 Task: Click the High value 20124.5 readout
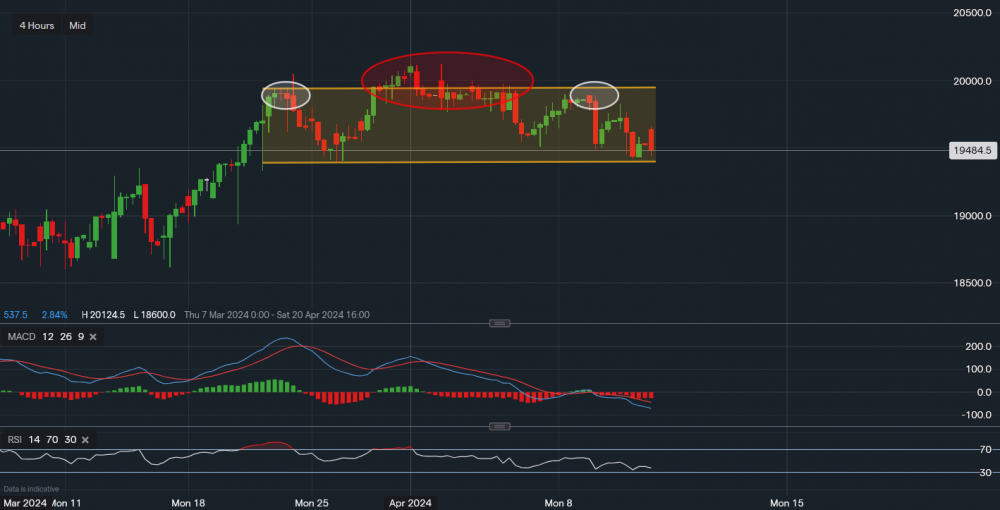coord(103,315)
